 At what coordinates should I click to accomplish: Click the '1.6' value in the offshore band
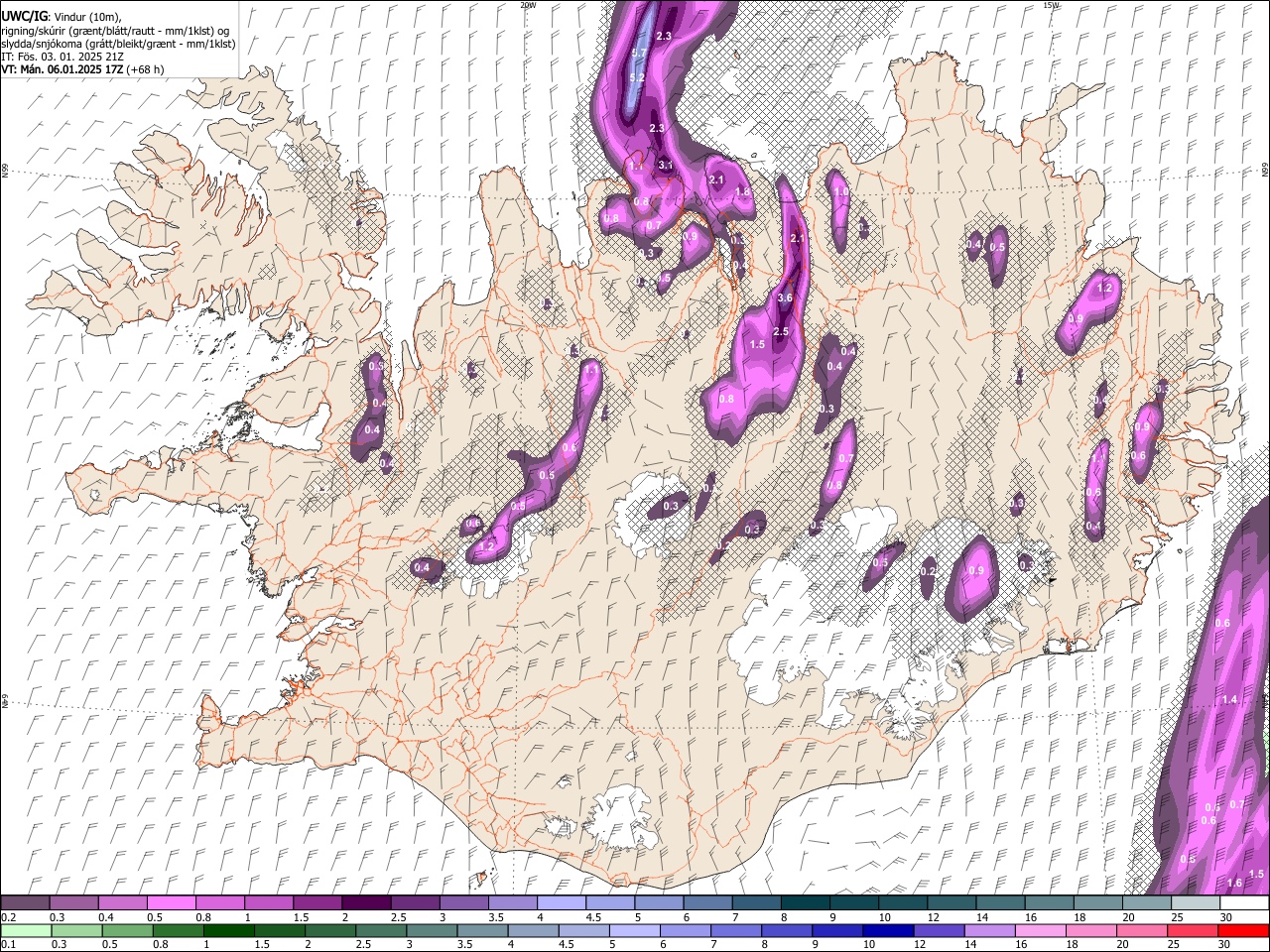point(1234,883)
